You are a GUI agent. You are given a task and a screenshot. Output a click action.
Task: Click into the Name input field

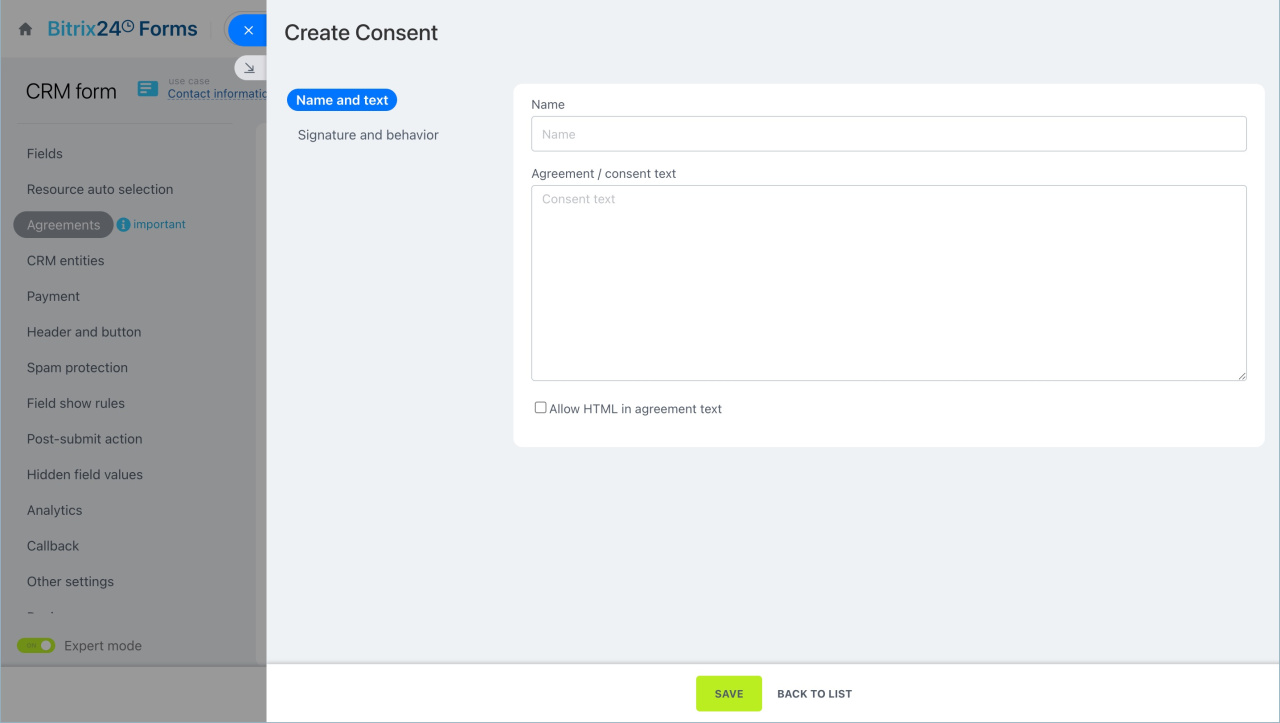click(x=888, y=134)
